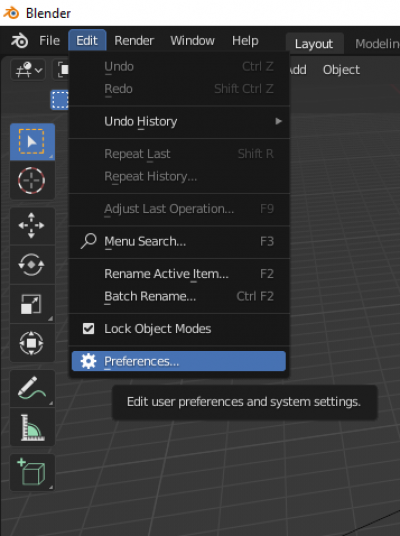Click Adjust Last Operation... entry
Viewport: 400px width, 536px height.
pos(179,209)
